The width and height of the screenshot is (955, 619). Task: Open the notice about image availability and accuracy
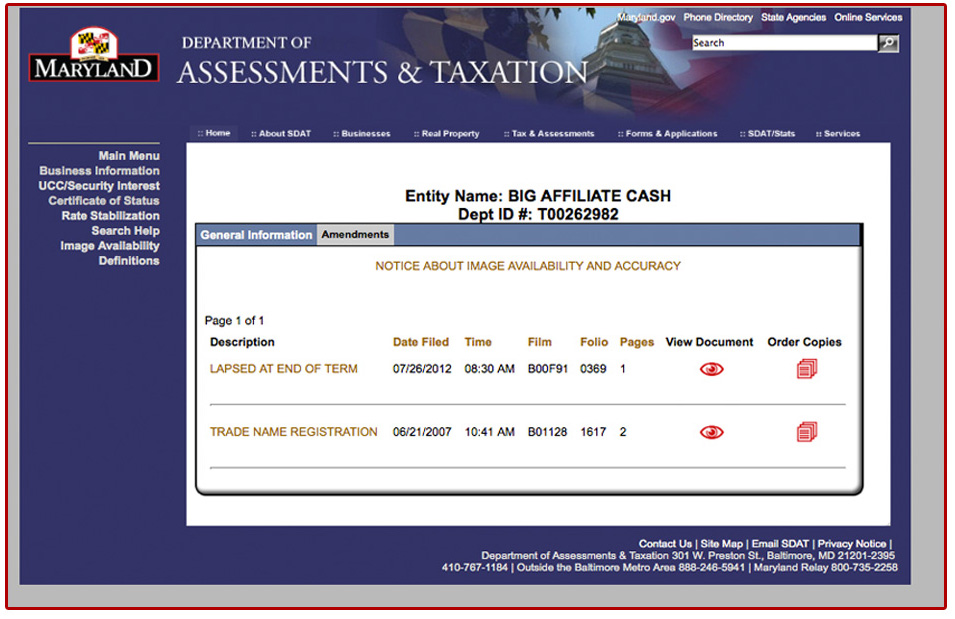point(527,266)
